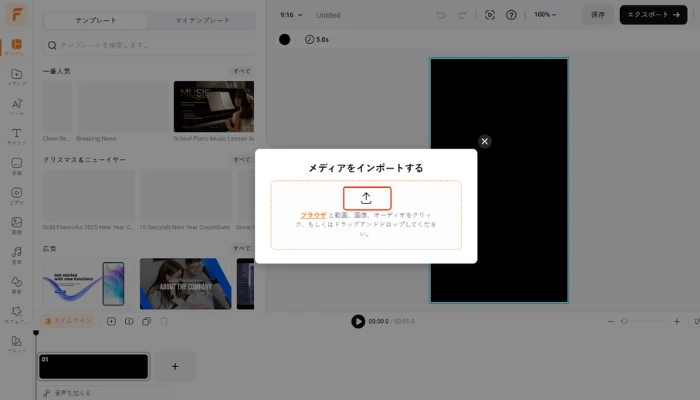The image size is (700, 400).
Task: Select the 10 Seconds New Year Countdown template
Action: pyautogui.click(x=185, y=195)
